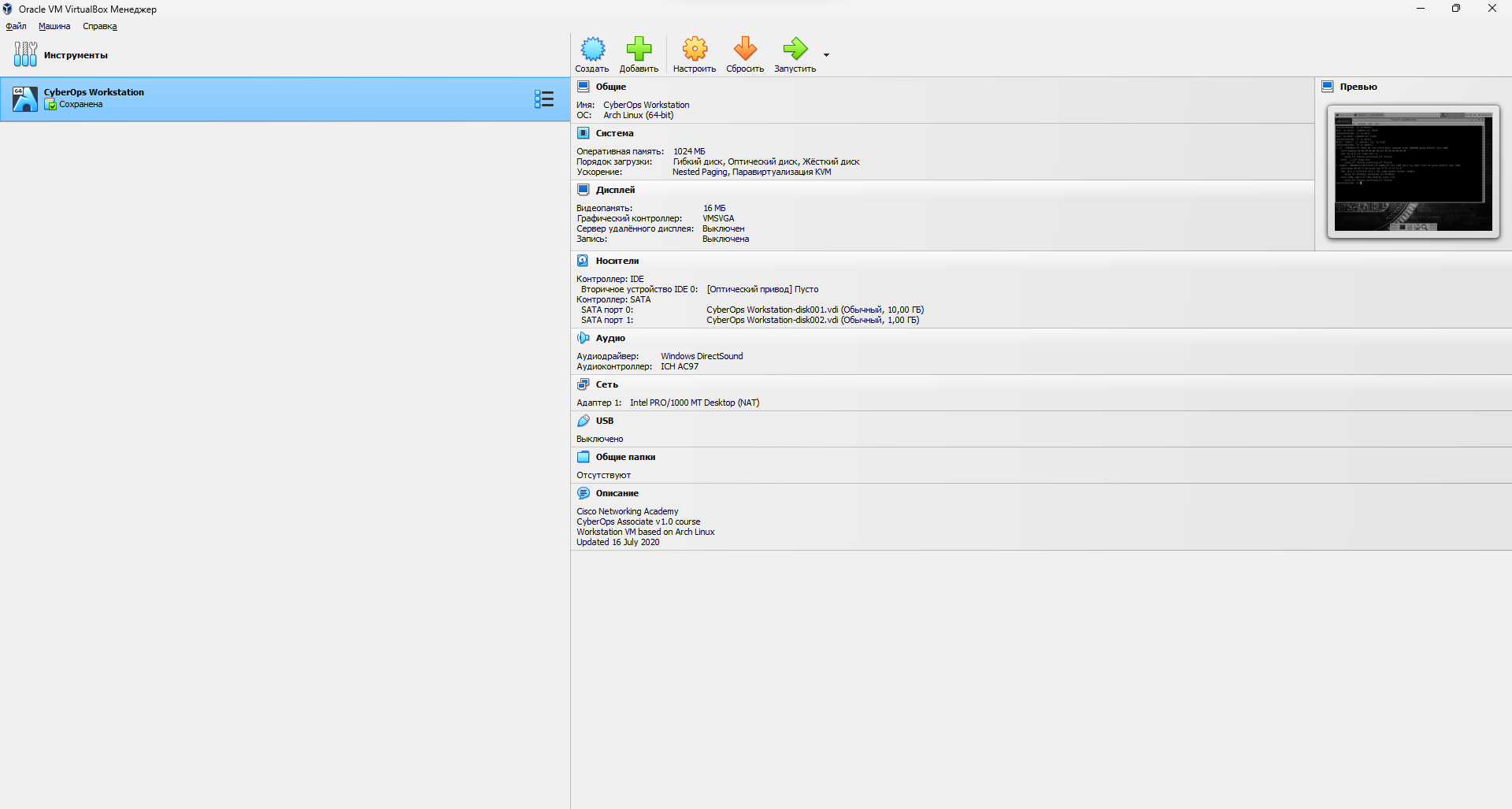This screenshot has height=809, width=1512.
Task: Open the dropdown arrow next to Запустить
Action: click(826, 55)
